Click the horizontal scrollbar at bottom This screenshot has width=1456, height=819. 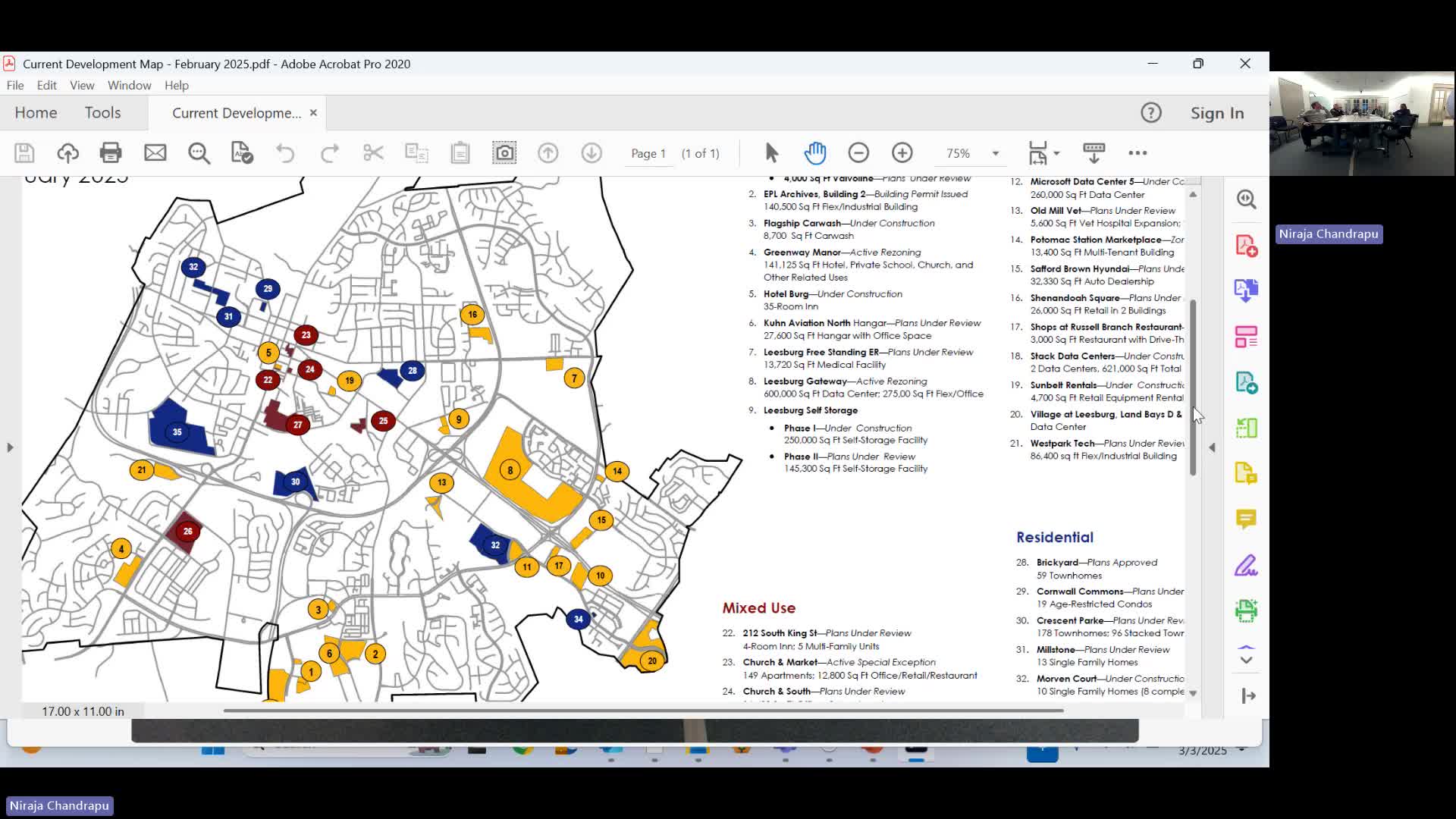pos(643,711)
